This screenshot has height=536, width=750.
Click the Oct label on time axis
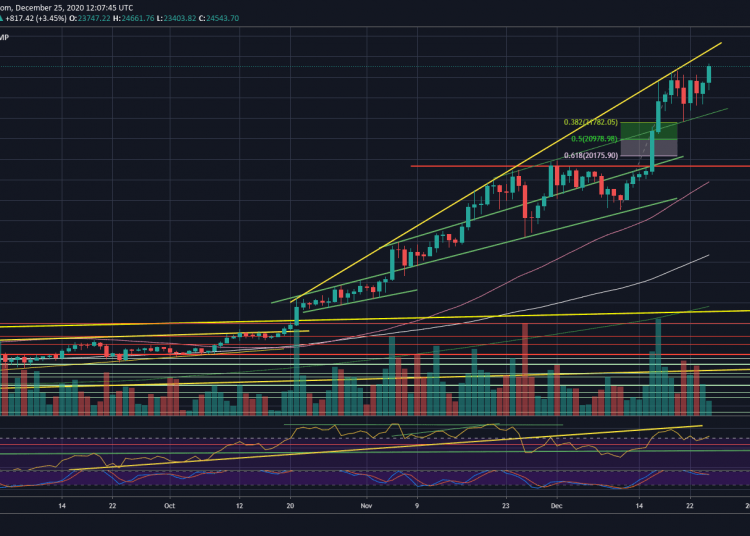click(170, 507)
